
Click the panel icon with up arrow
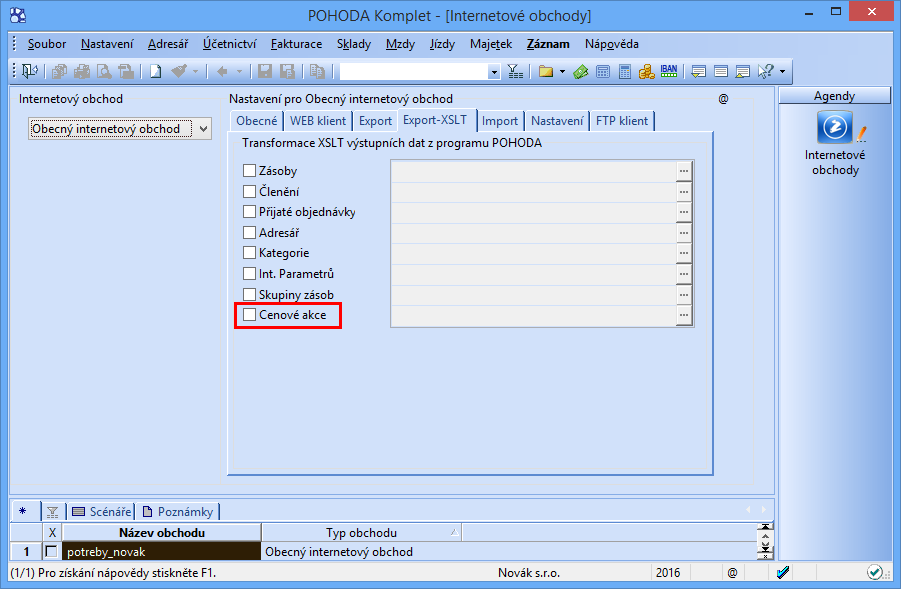742,71
